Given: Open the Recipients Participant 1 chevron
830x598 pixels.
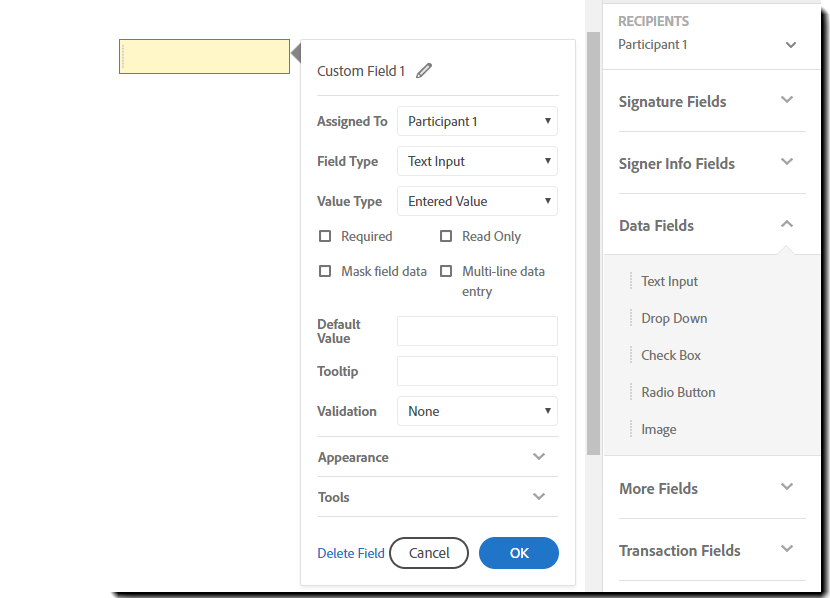Looking at the screenshot, I should 791,45.
